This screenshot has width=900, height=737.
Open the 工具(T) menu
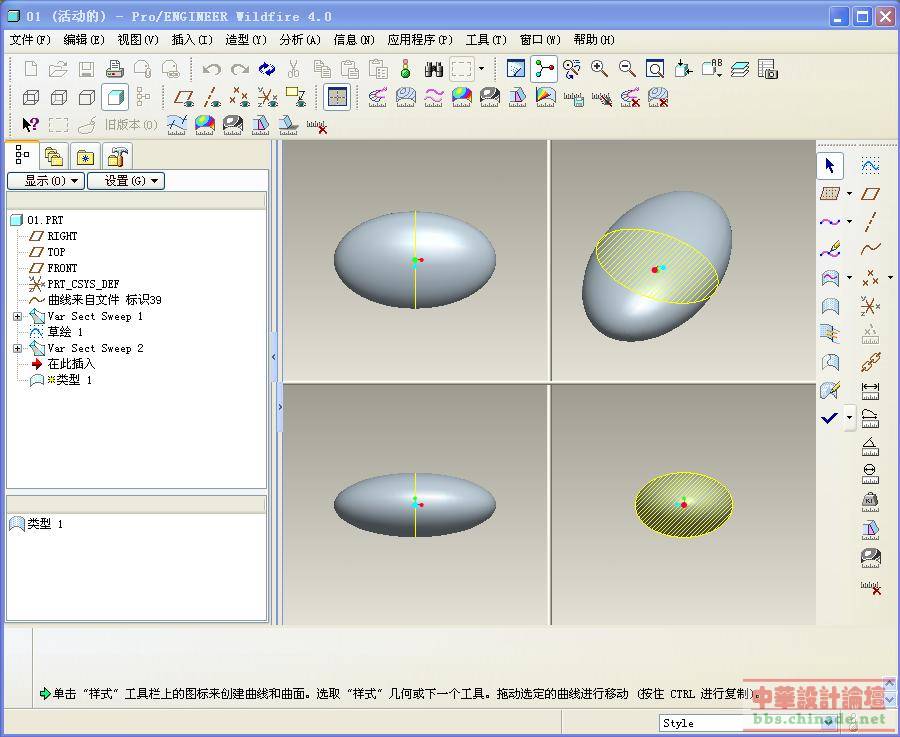pyautogui.click(x=486, y=40)
